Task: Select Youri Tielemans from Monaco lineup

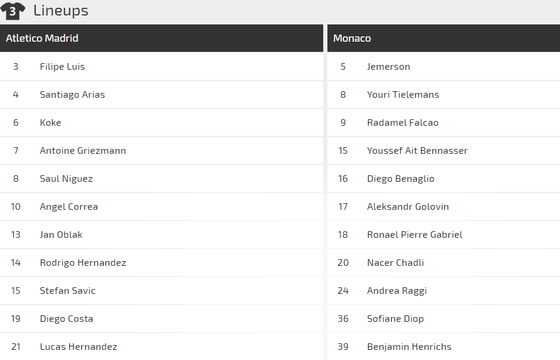Action: pyautogui.click(x=403, y=95)
